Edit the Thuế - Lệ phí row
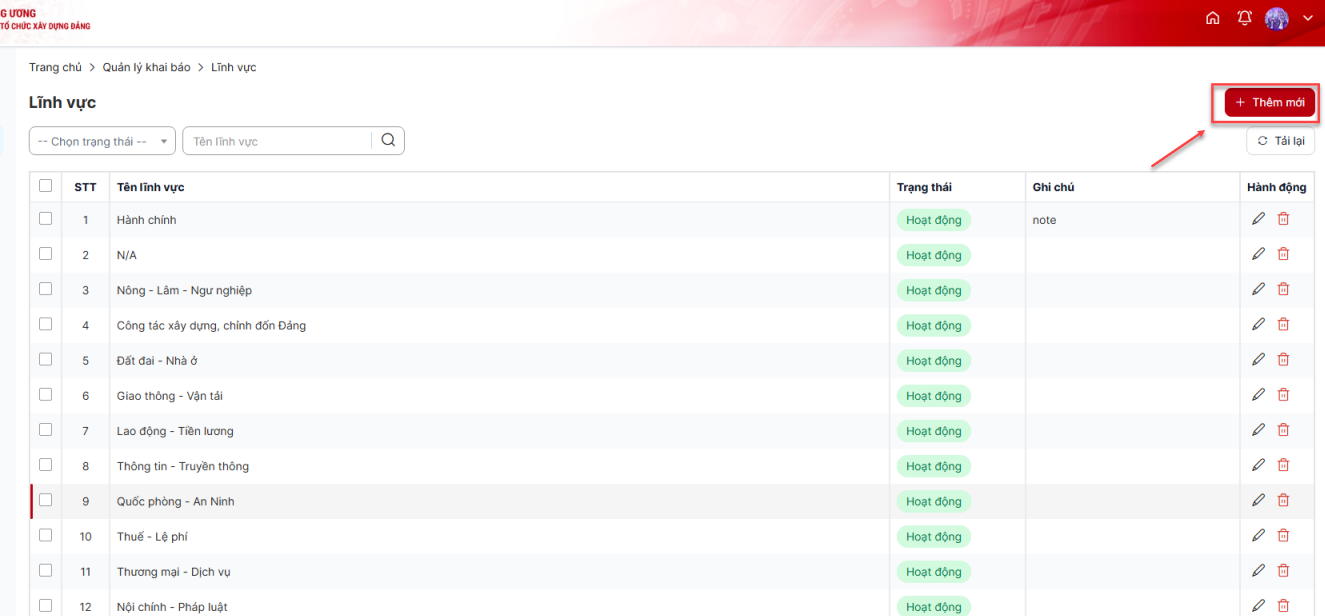Image resolution: width=1325 pixels, height=616 pixels. (1258, 535)
